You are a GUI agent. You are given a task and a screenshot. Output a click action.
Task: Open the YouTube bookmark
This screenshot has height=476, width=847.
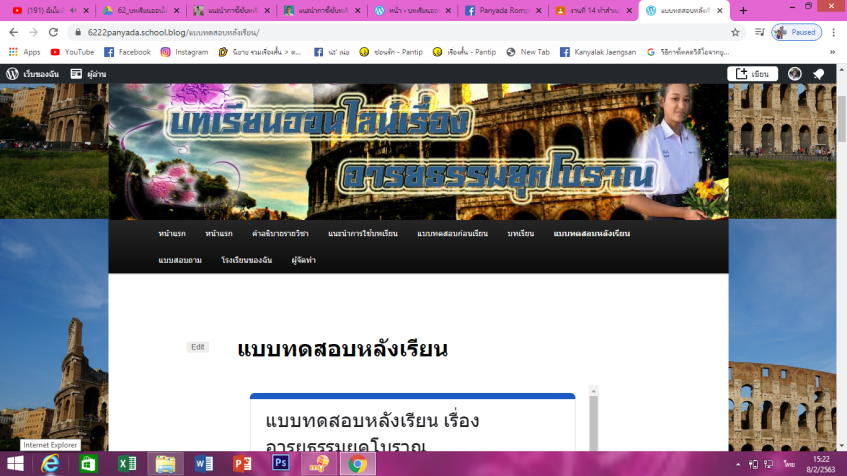coord(72,52)
